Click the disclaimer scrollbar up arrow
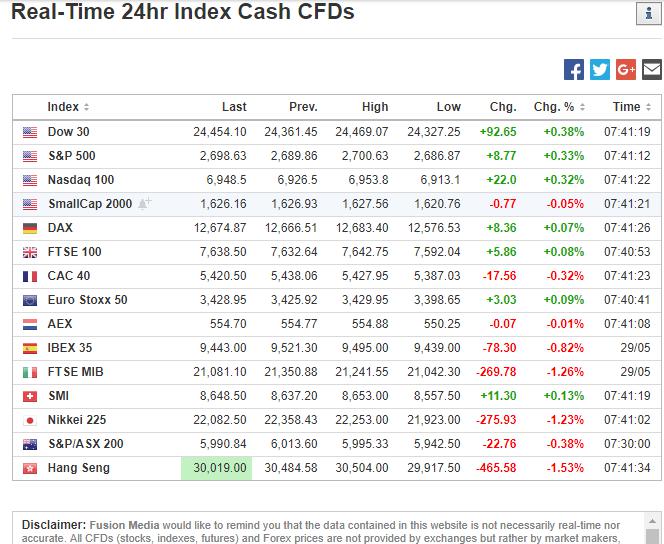 (x=652, y=521)
